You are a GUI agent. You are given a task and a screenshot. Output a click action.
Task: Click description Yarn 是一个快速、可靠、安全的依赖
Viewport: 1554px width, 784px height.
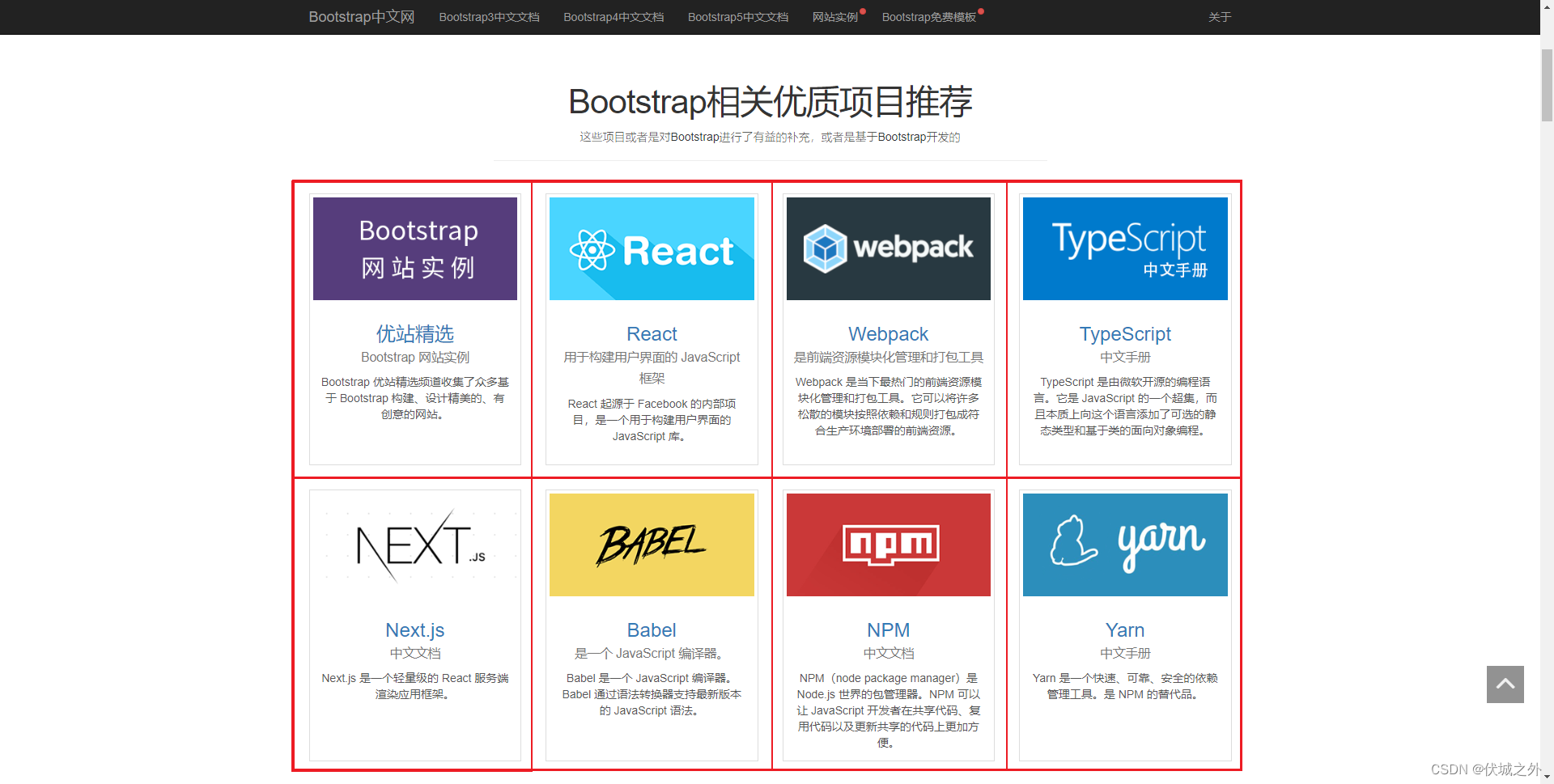click(1125, 686)
